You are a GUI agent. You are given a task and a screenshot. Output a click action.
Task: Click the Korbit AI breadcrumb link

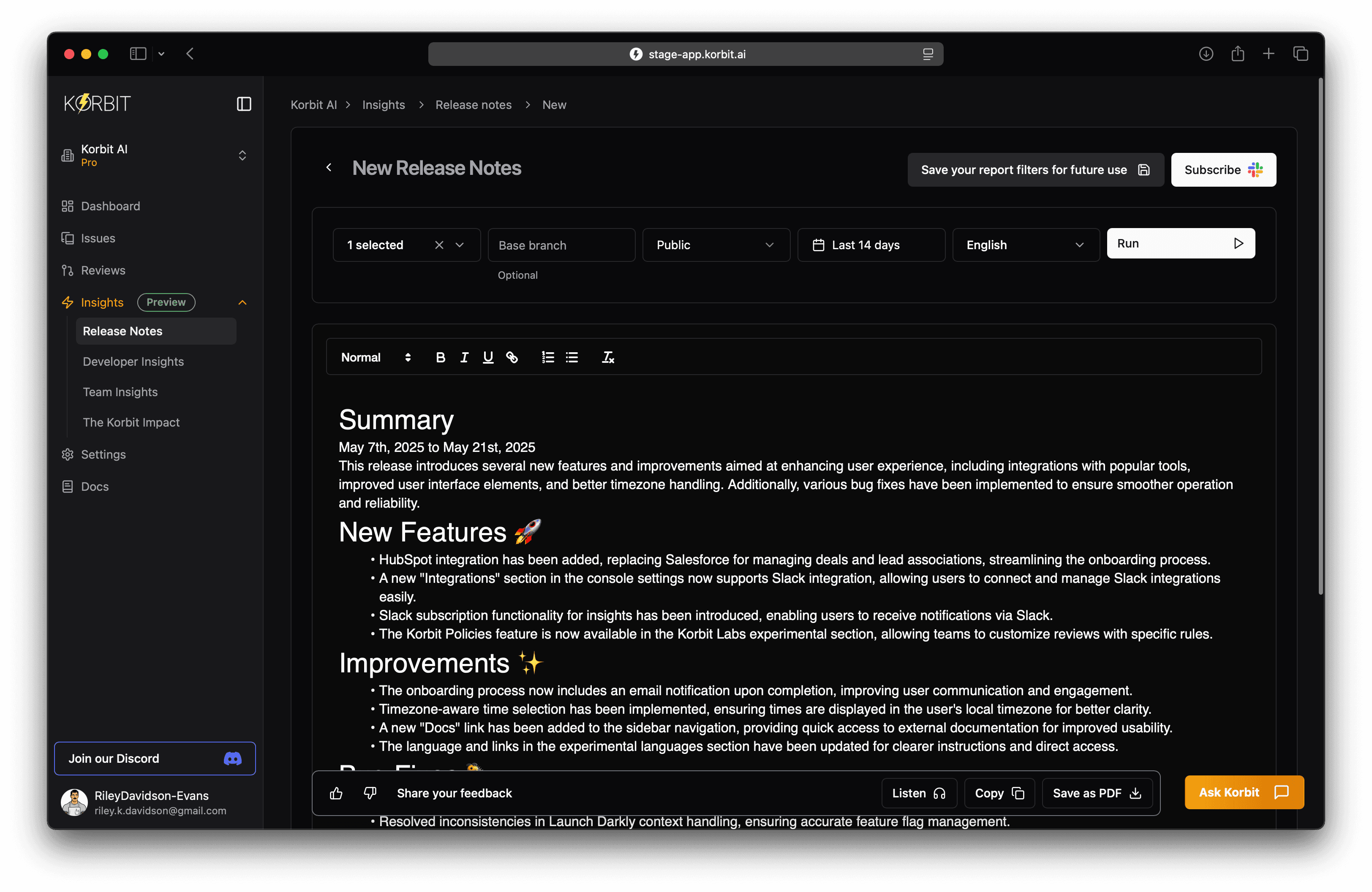tap(313, 105)
